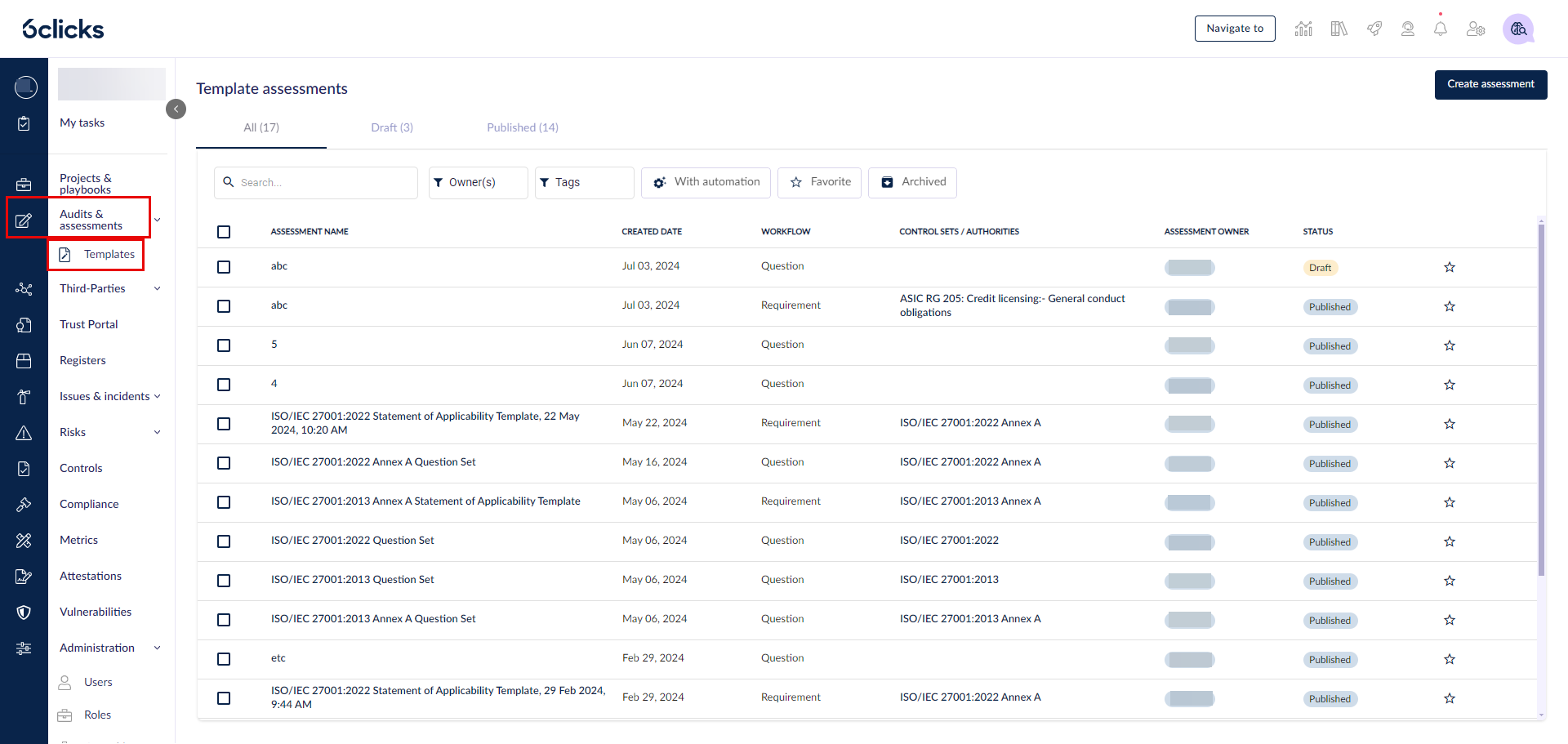1568x744 pixels.
Task: Collapse the Administration menu chevron
Action: click(x=158, y=648)
